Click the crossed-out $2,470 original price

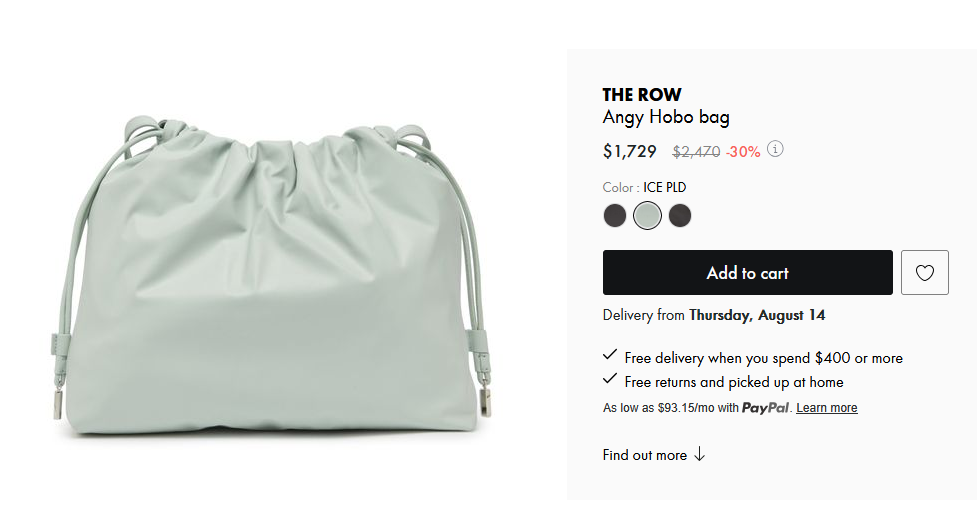point(696,151)
